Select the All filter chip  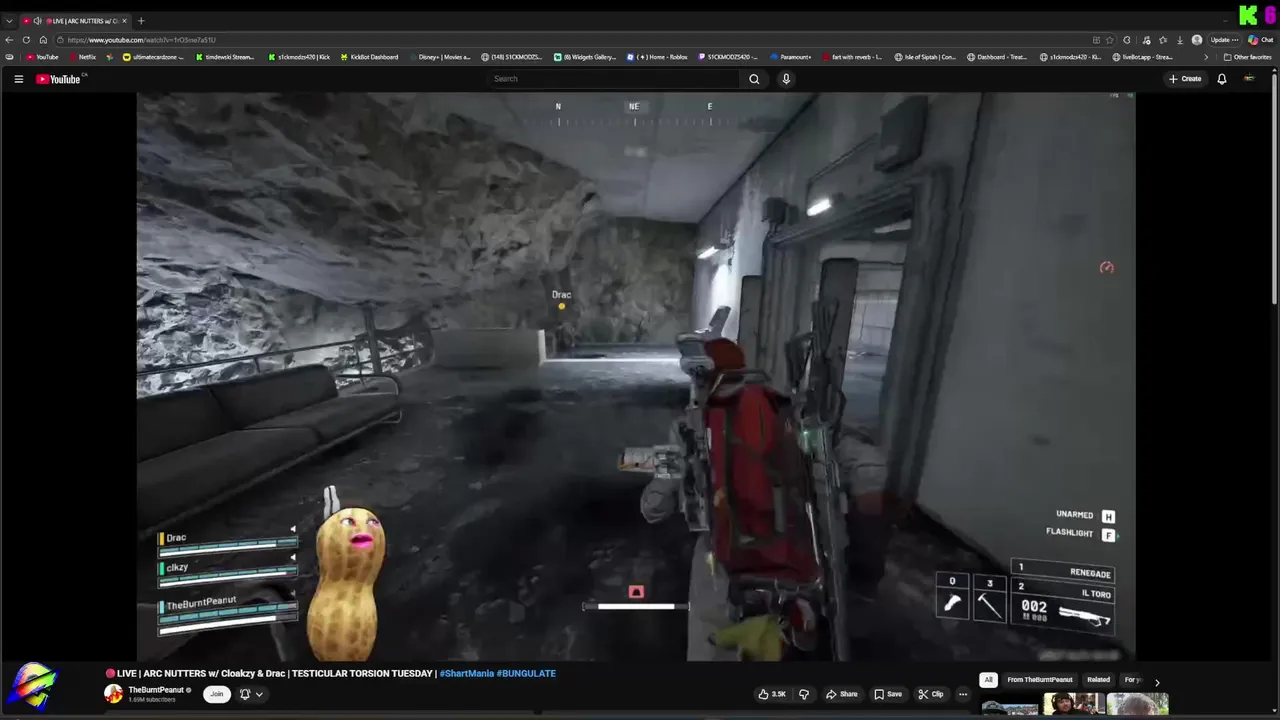tap(988, 680)
